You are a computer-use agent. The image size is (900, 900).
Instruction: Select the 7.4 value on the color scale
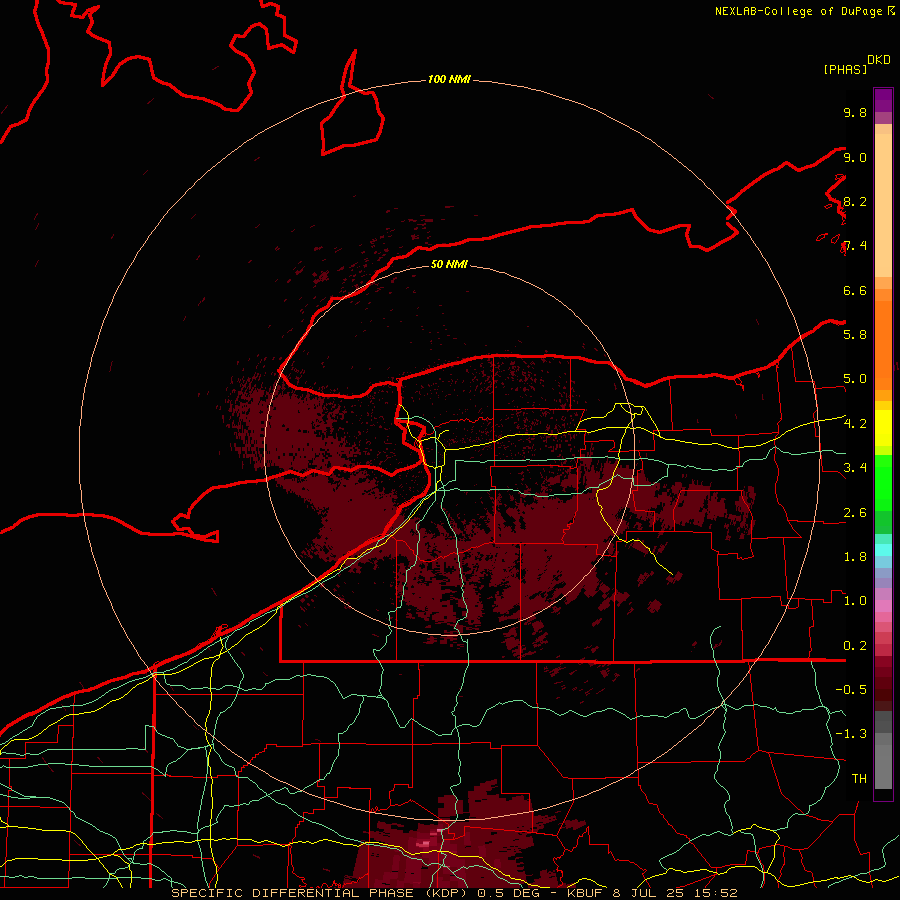pyautogui.click(x=855, y=246)
